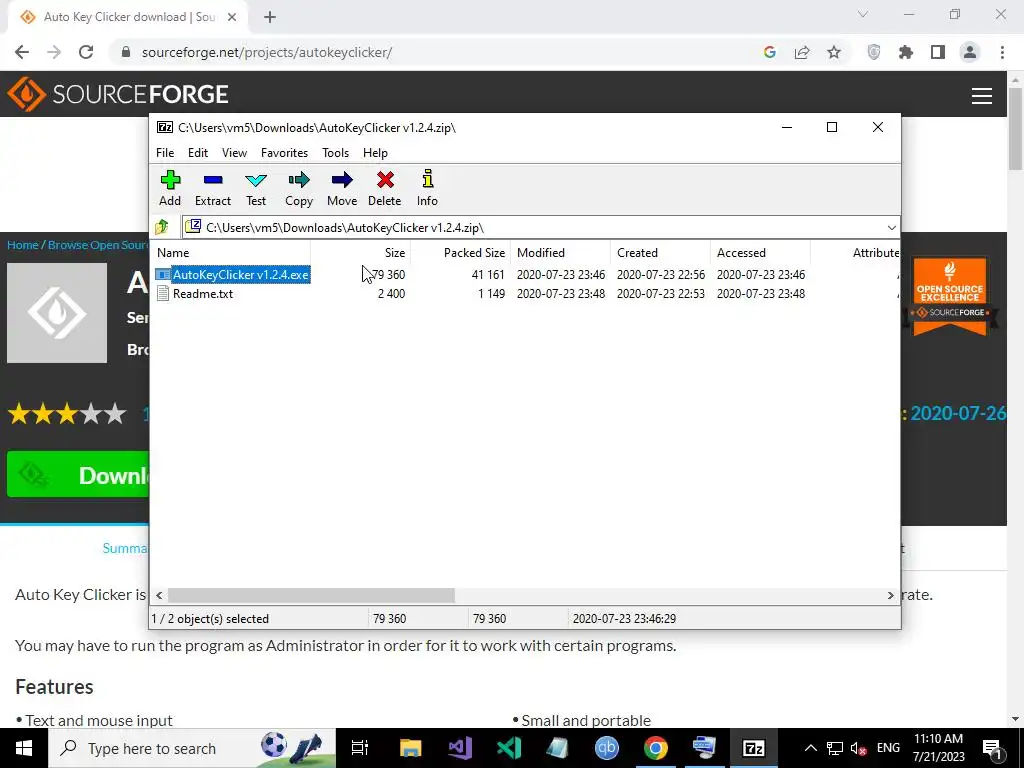This screenshot has width=1024, height=768.
Task: Open File Explorer from the taskbar
Action: (x=411, y=748)
